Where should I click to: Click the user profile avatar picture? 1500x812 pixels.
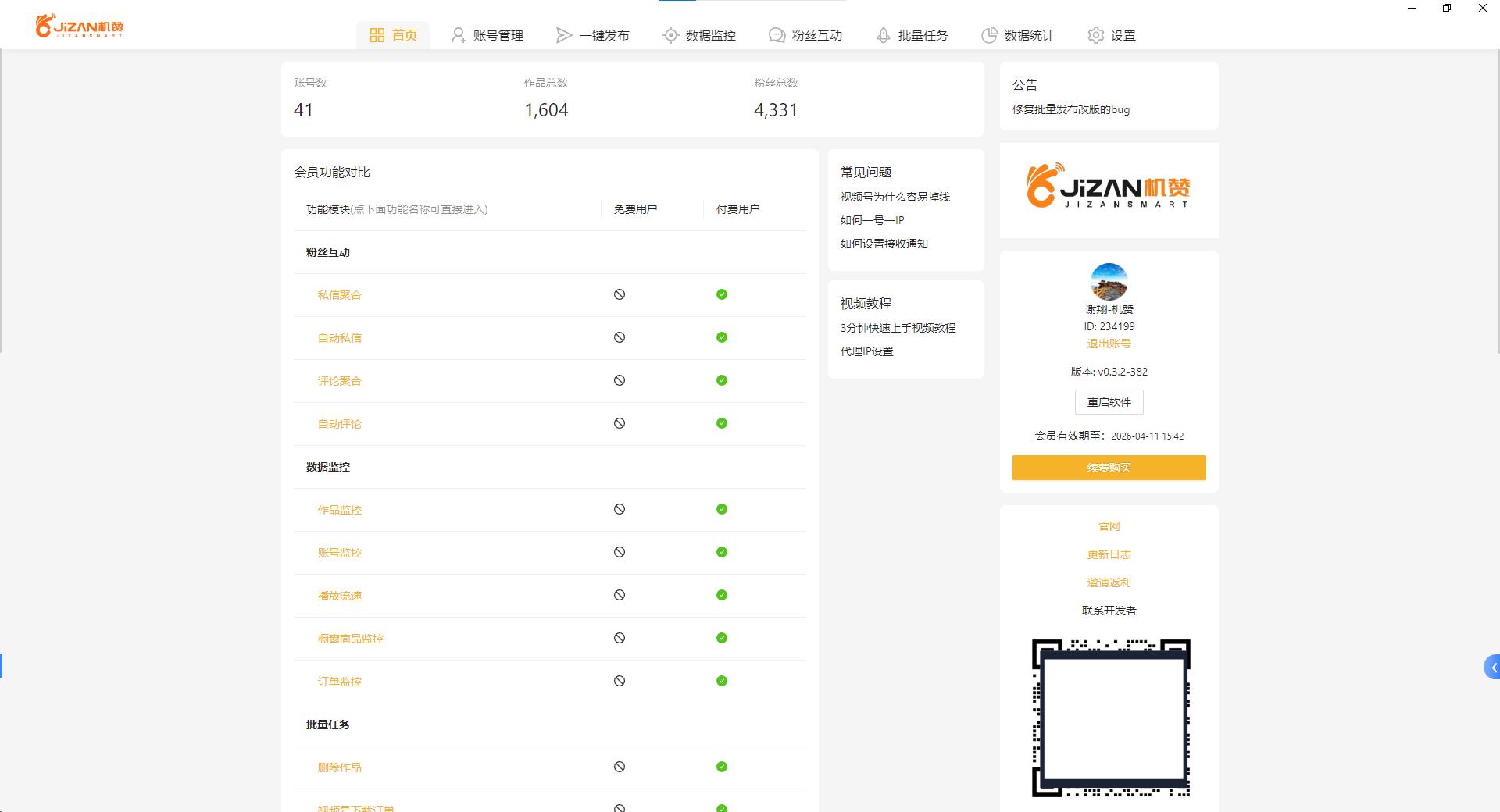(x=1109, y=282)
